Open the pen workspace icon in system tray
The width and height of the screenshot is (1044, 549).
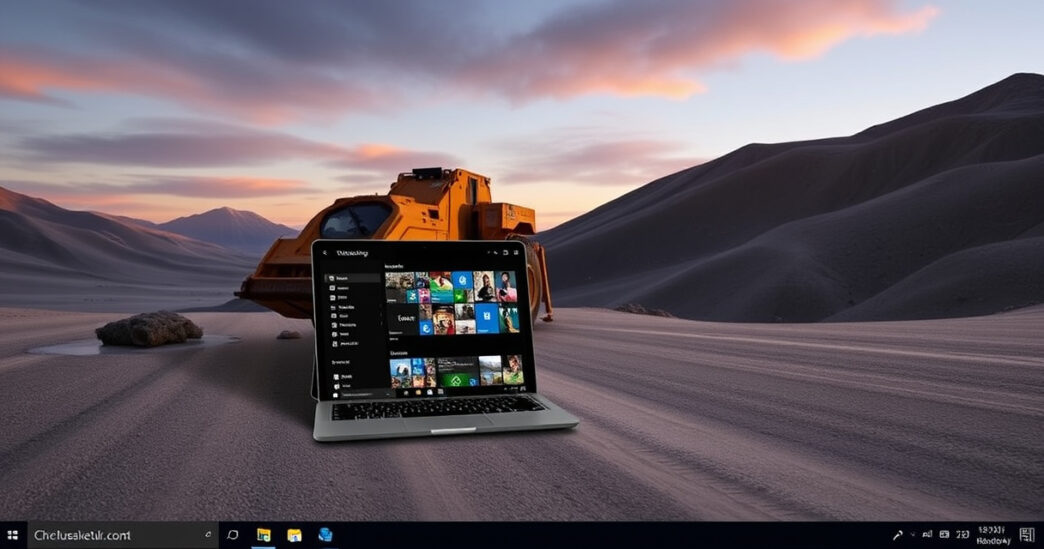click(898, 535)
